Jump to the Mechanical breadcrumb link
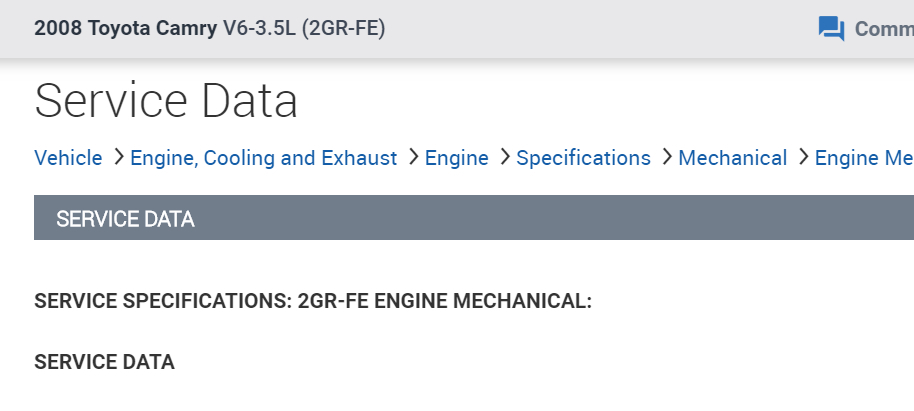Image resolution: width=914 pixels, height=411 pixels. click(733, 158)
